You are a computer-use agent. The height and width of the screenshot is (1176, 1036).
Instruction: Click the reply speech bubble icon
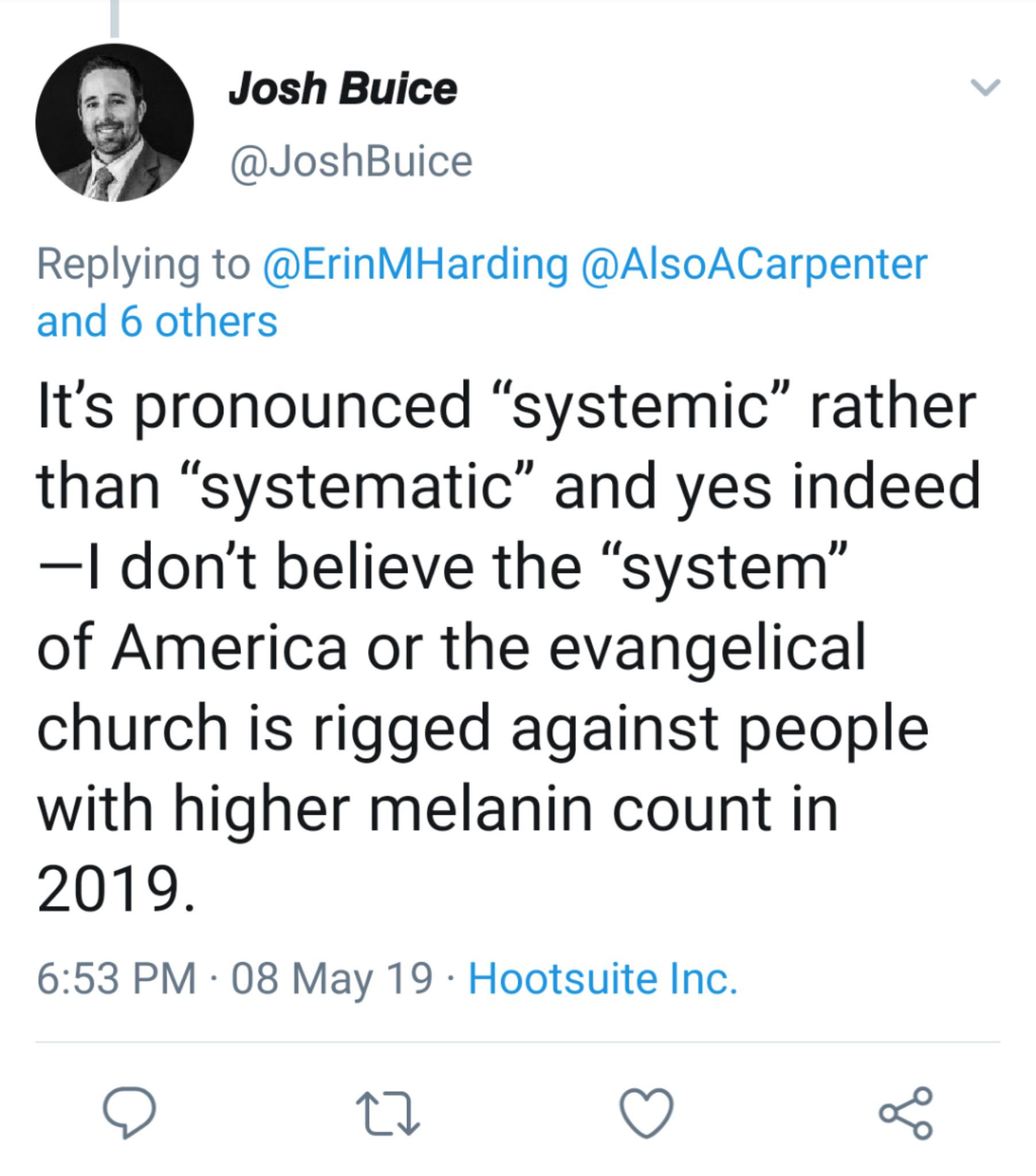pos(129,1112)
